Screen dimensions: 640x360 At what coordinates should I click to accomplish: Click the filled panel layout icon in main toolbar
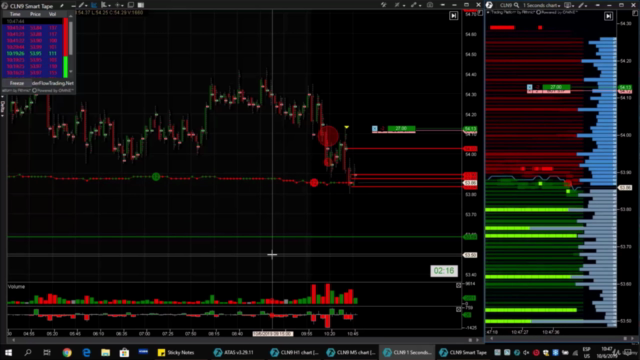(141, 5)
